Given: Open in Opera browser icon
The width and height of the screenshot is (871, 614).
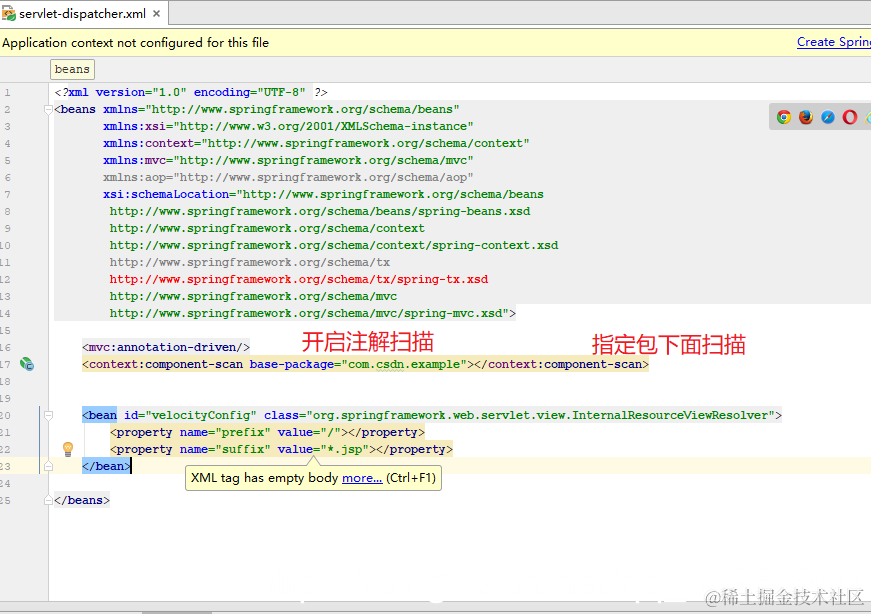Looking at the screenshot, I should (x=850, y=117).
